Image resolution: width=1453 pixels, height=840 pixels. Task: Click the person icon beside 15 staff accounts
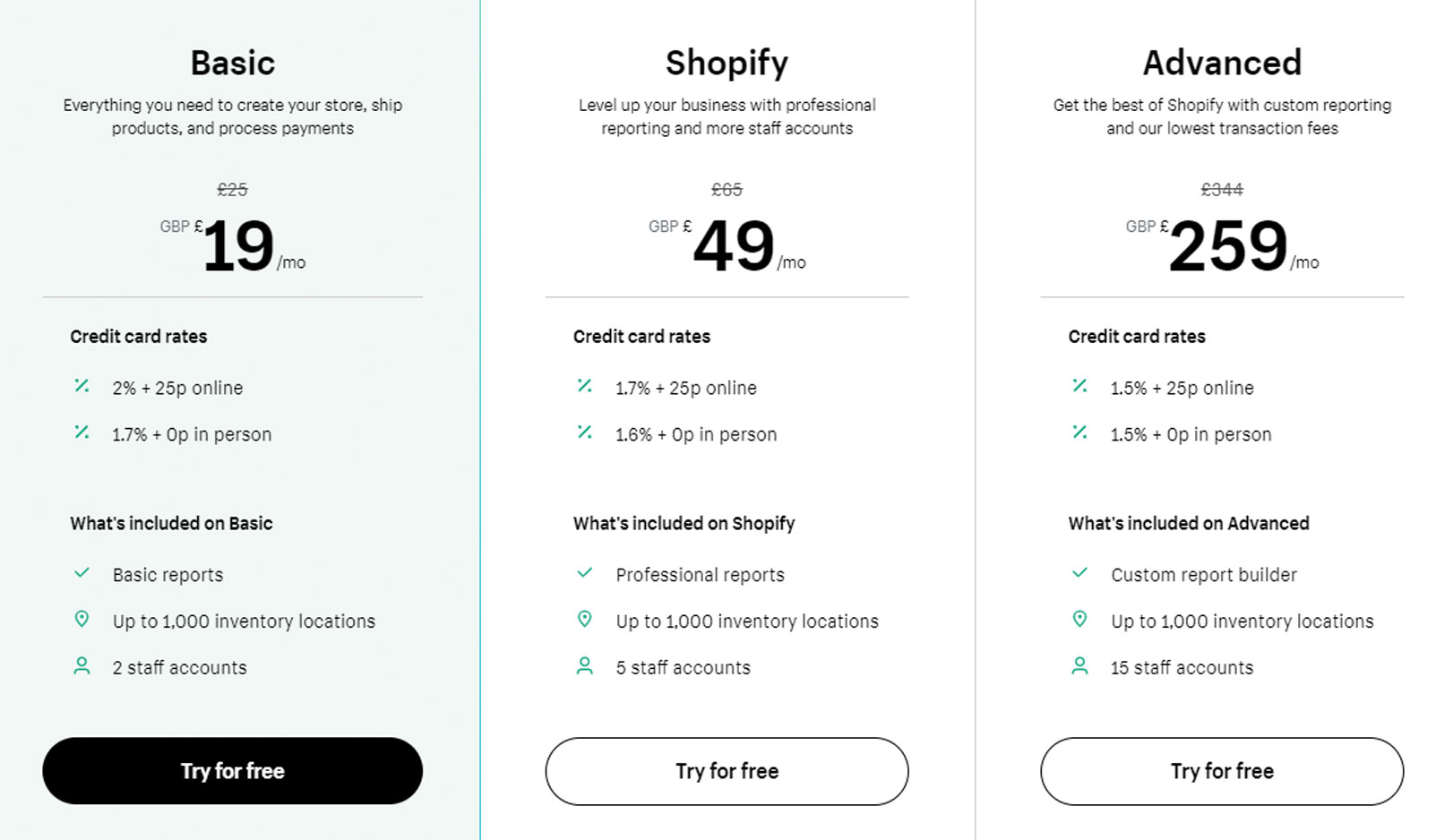coord(1079,665)
